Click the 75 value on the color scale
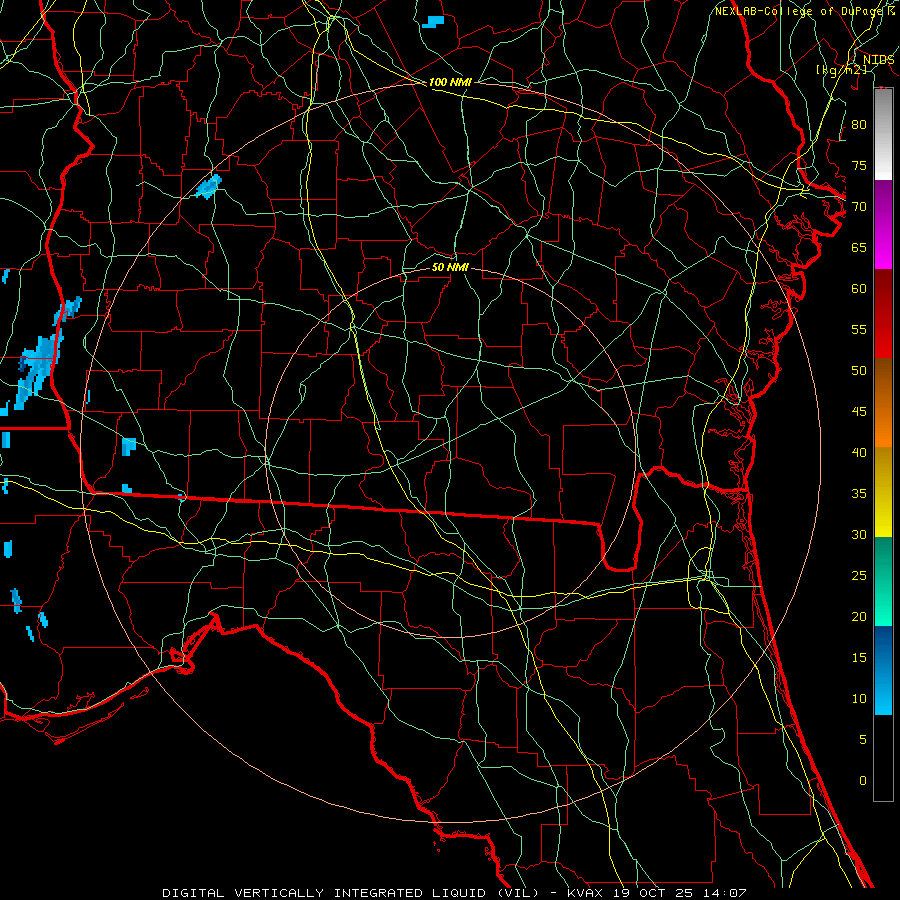900x900 pixels. [859, 165]
